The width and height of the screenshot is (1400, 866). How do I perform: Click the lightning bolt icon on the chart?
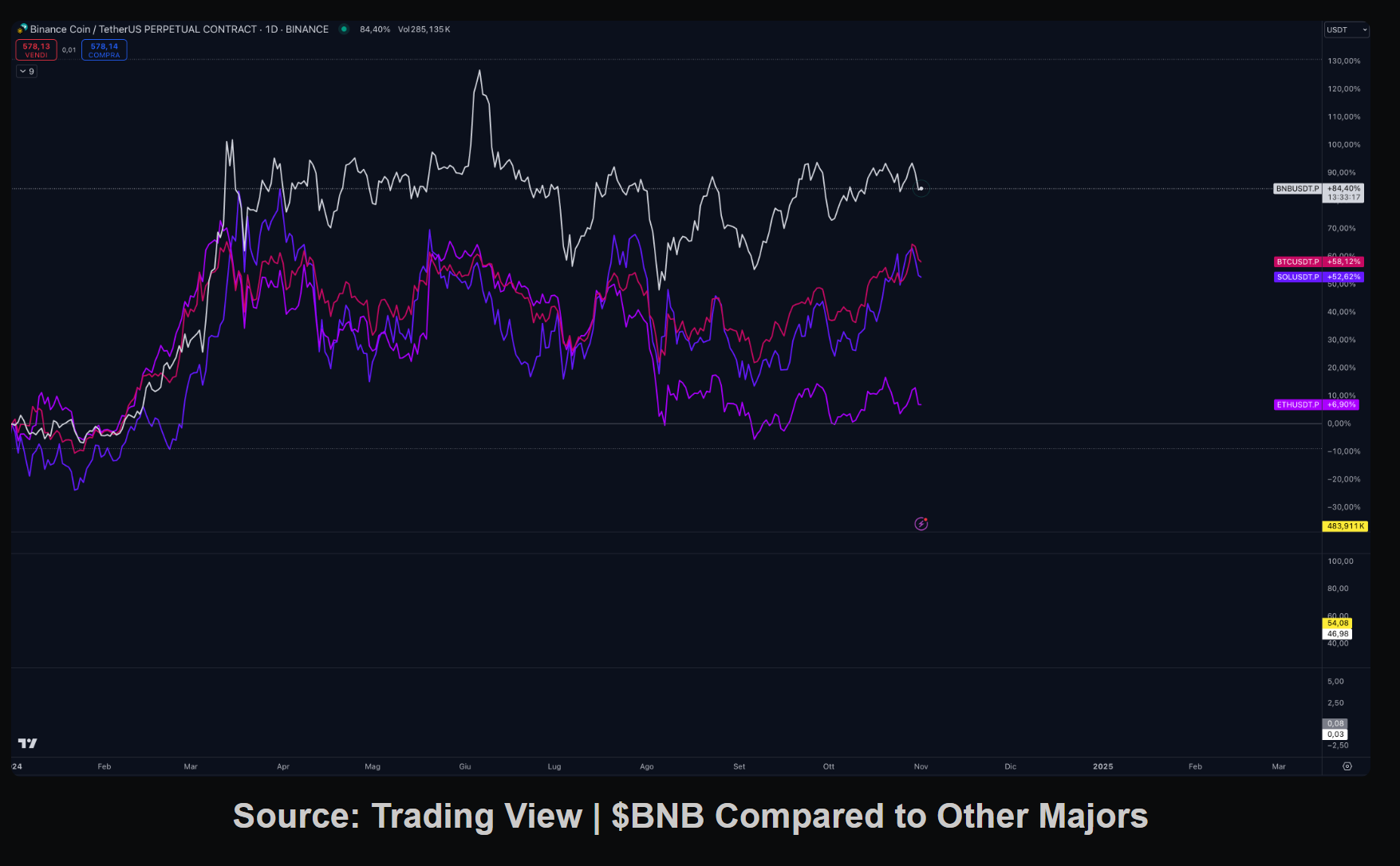coord(921,524)
